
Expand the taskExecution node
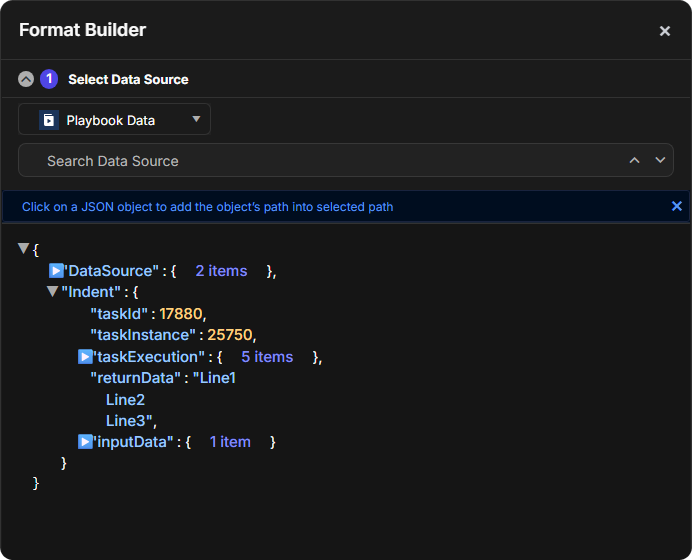(85, 357)
